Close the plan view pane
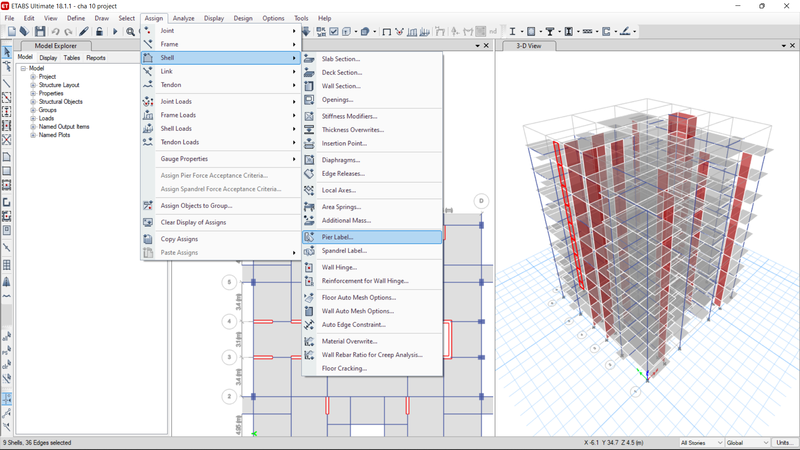The height and width of the screenshot is (450, 800). 486,45
